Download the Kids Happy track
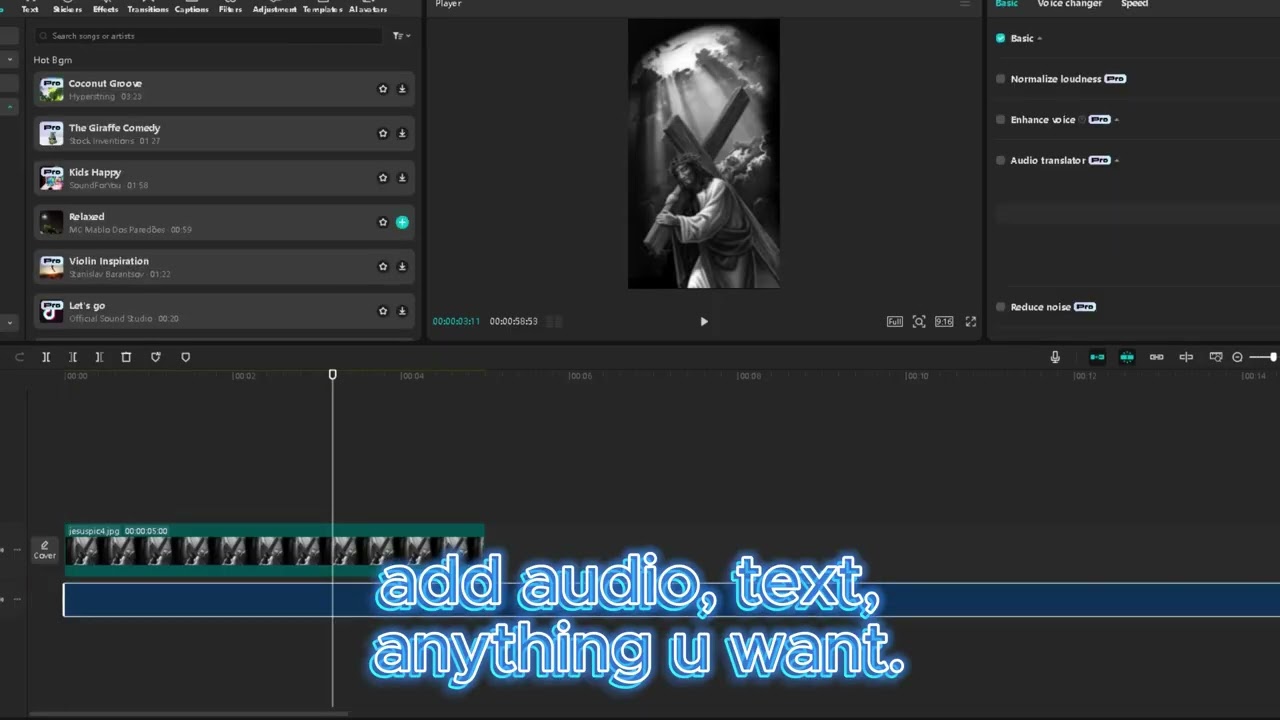Image resolution: width=1280 pixels, height=720 pixels. (x=402, y=178)
